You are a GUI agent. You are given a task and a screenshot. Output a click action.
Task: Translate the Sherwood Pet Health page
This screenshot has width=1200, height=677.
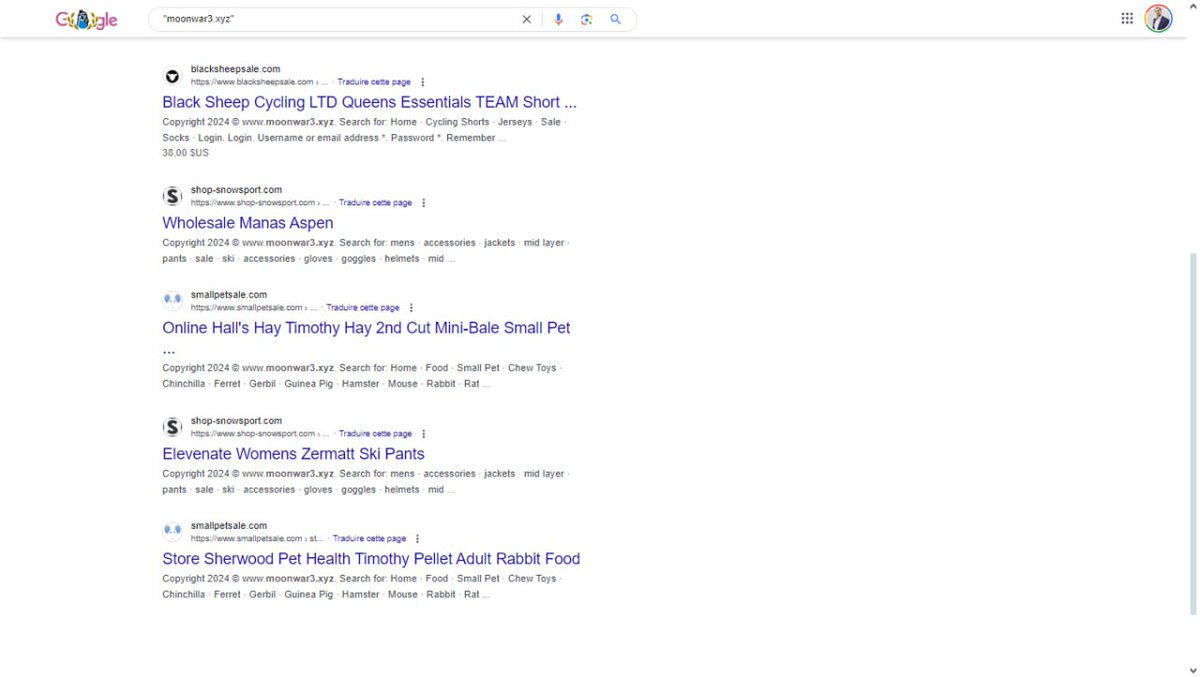(x=369, y=539)
